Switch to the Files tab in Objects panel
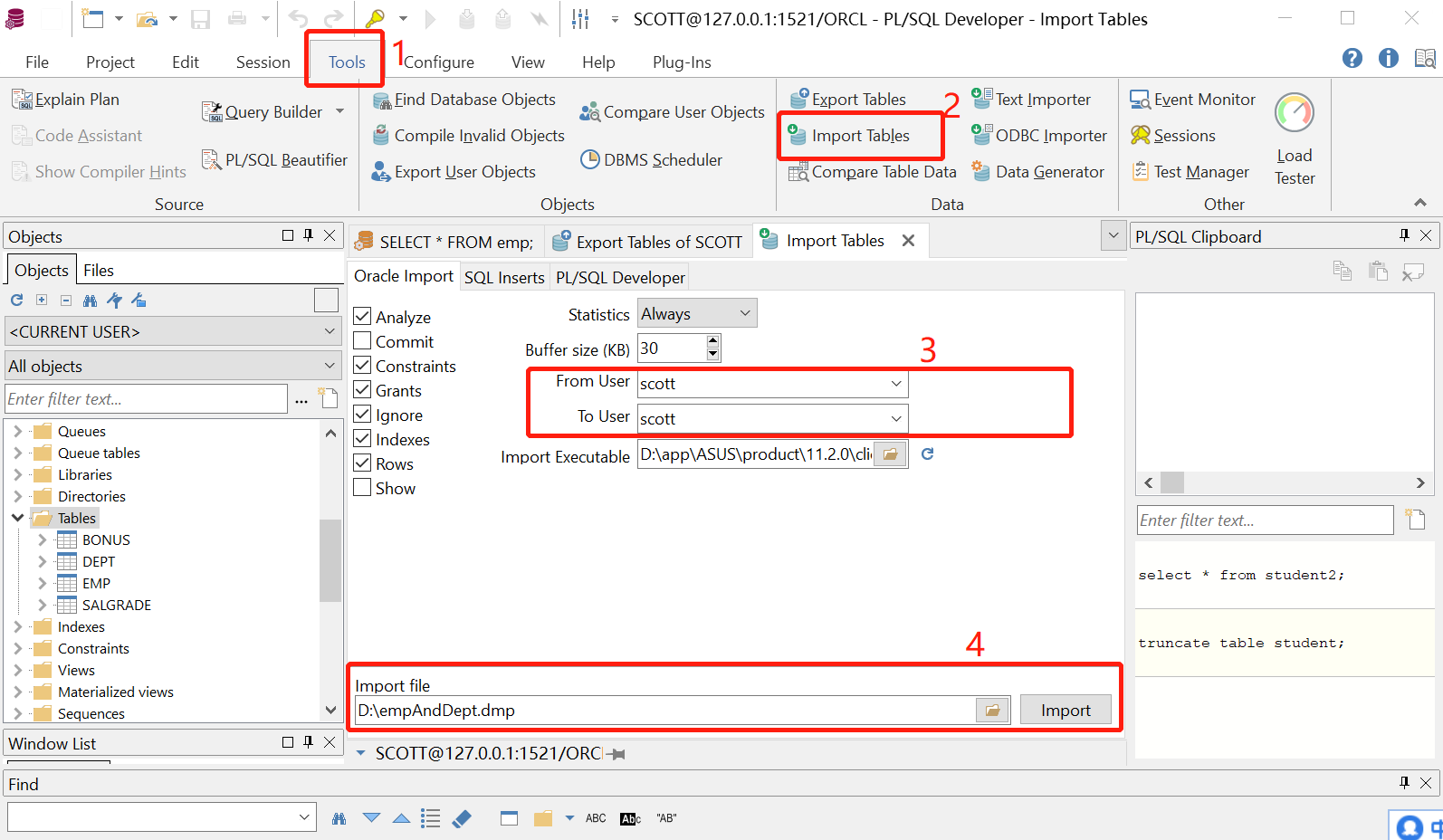1443x840 pixels. [99, 270]
